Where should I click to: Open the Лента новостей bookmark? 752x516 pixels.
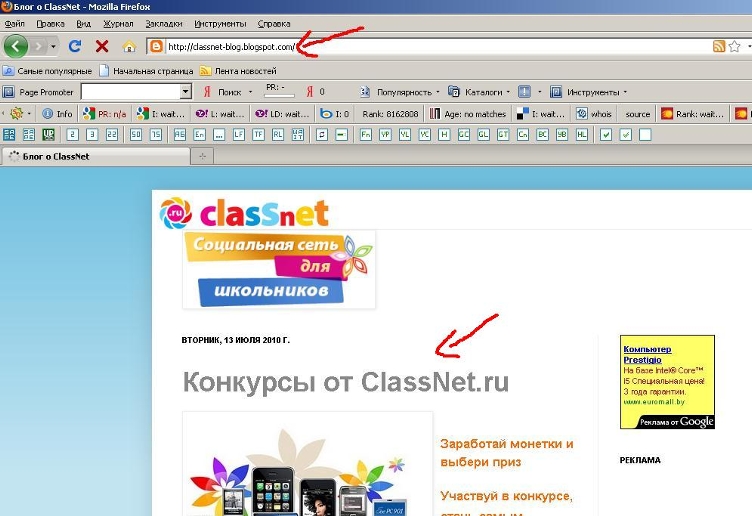(238, 71)
